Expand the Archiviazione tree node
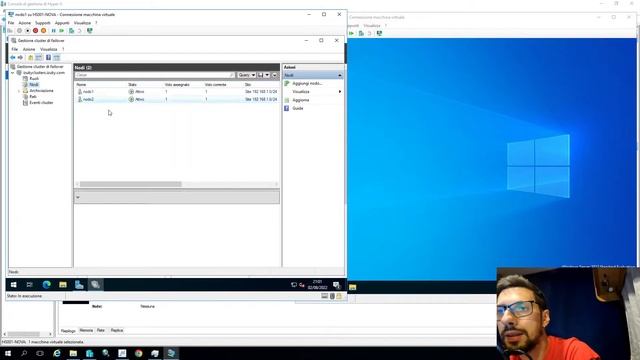Viewport: 640px width, 360px height. point(19,91)
